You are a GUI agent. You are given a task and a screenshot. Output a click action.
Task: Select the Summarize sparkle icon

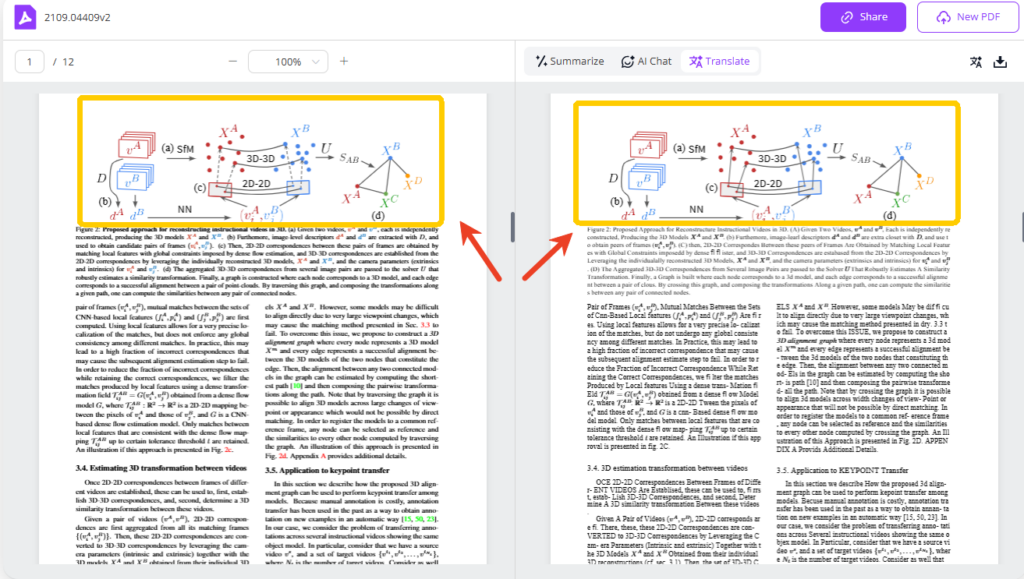coord(540,61)
